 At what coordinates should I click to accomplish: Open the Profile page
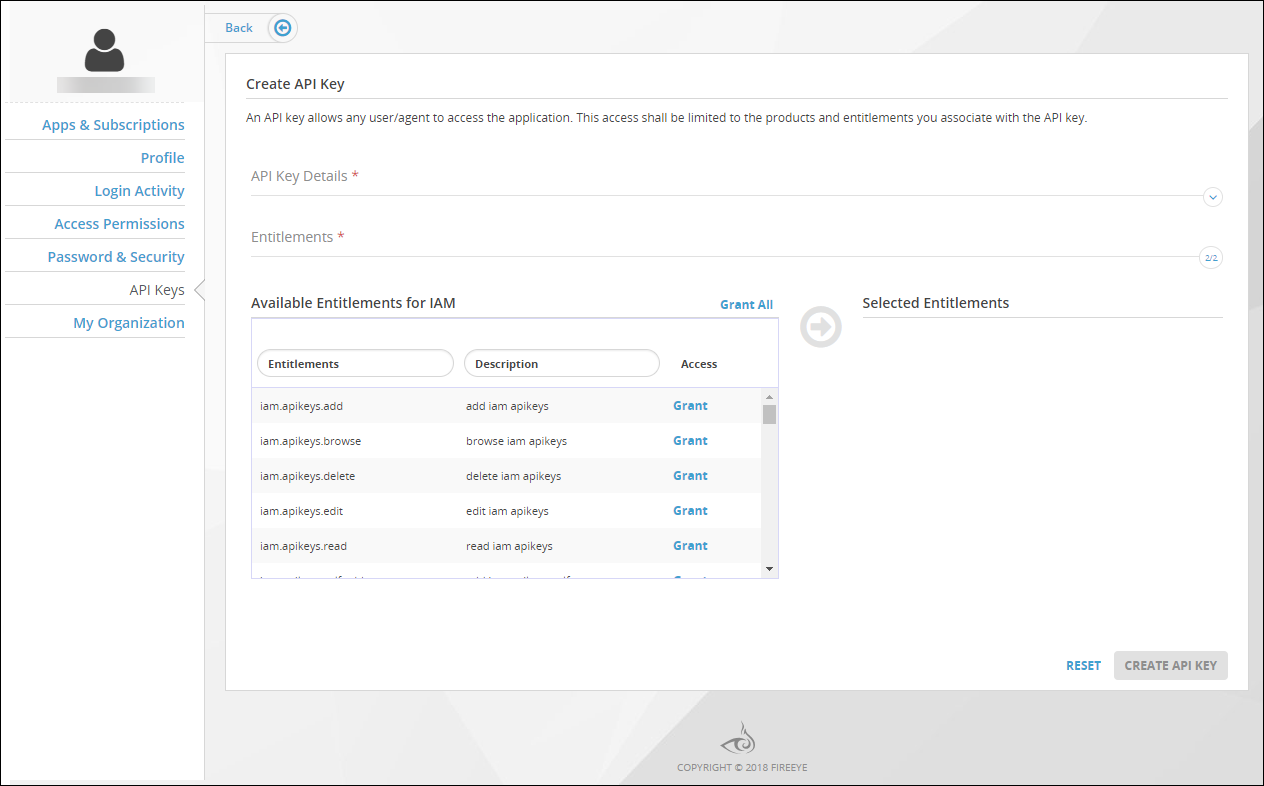tap(162, 158)
